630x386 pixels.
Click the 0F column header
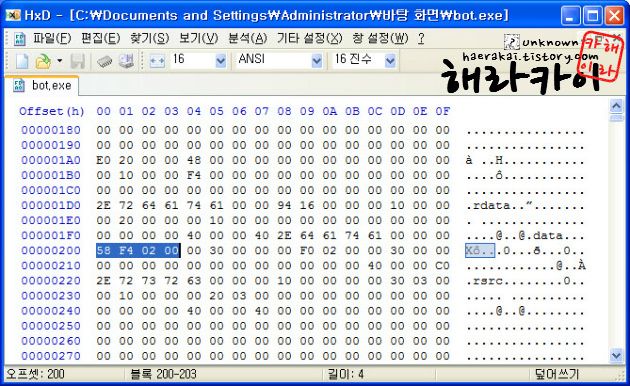click(x=442, y=111)
